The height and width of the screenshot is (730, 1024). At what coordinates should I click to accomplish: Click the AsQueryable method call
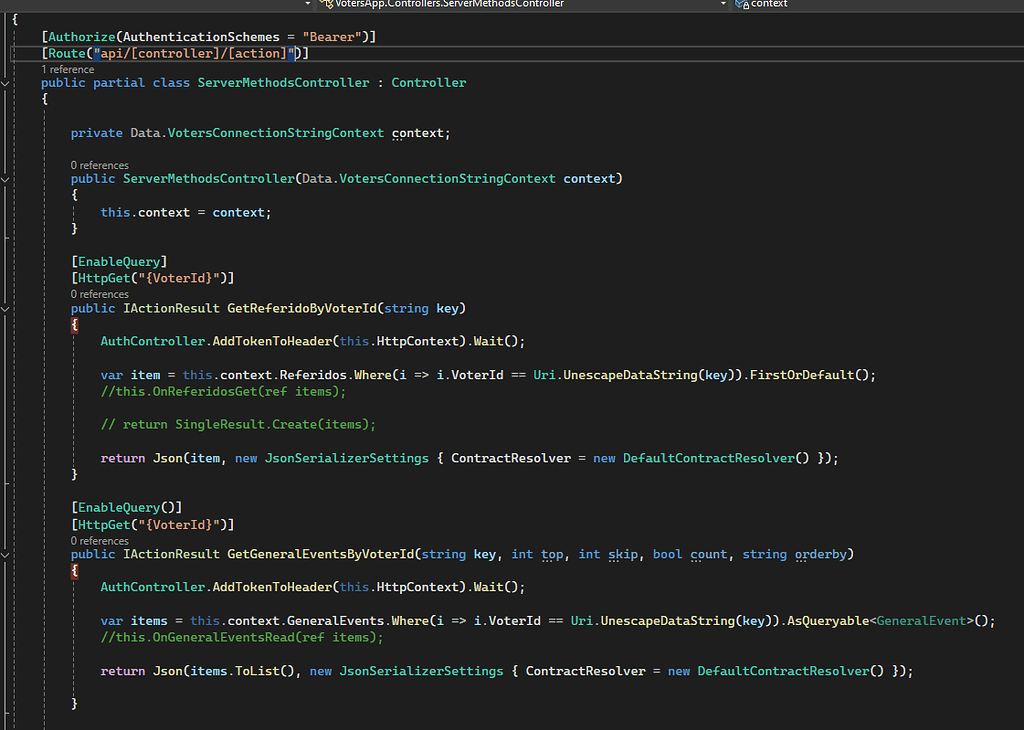827,621
